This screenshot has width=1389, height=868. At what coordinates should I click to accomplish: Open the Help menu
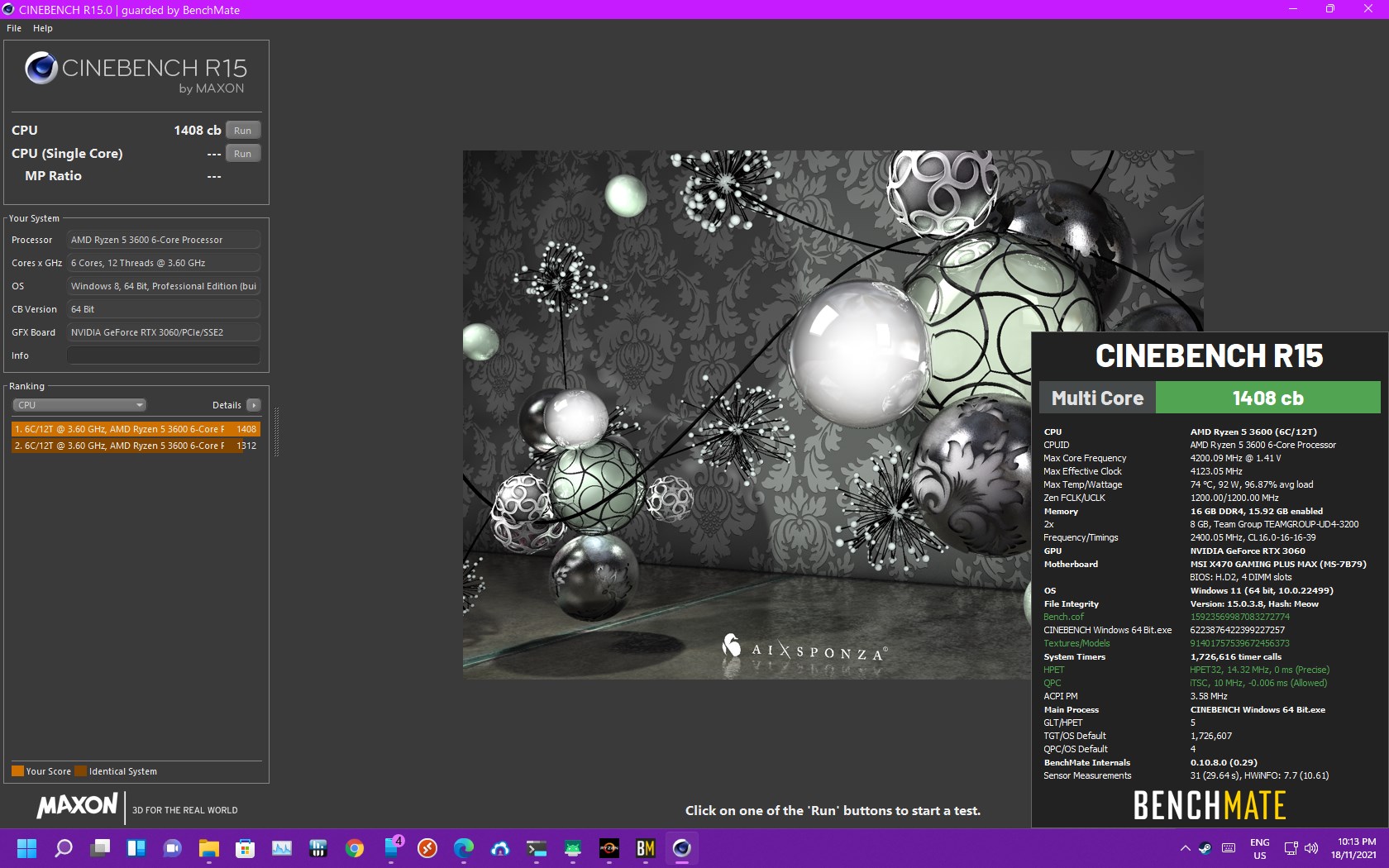pos(43,28)
